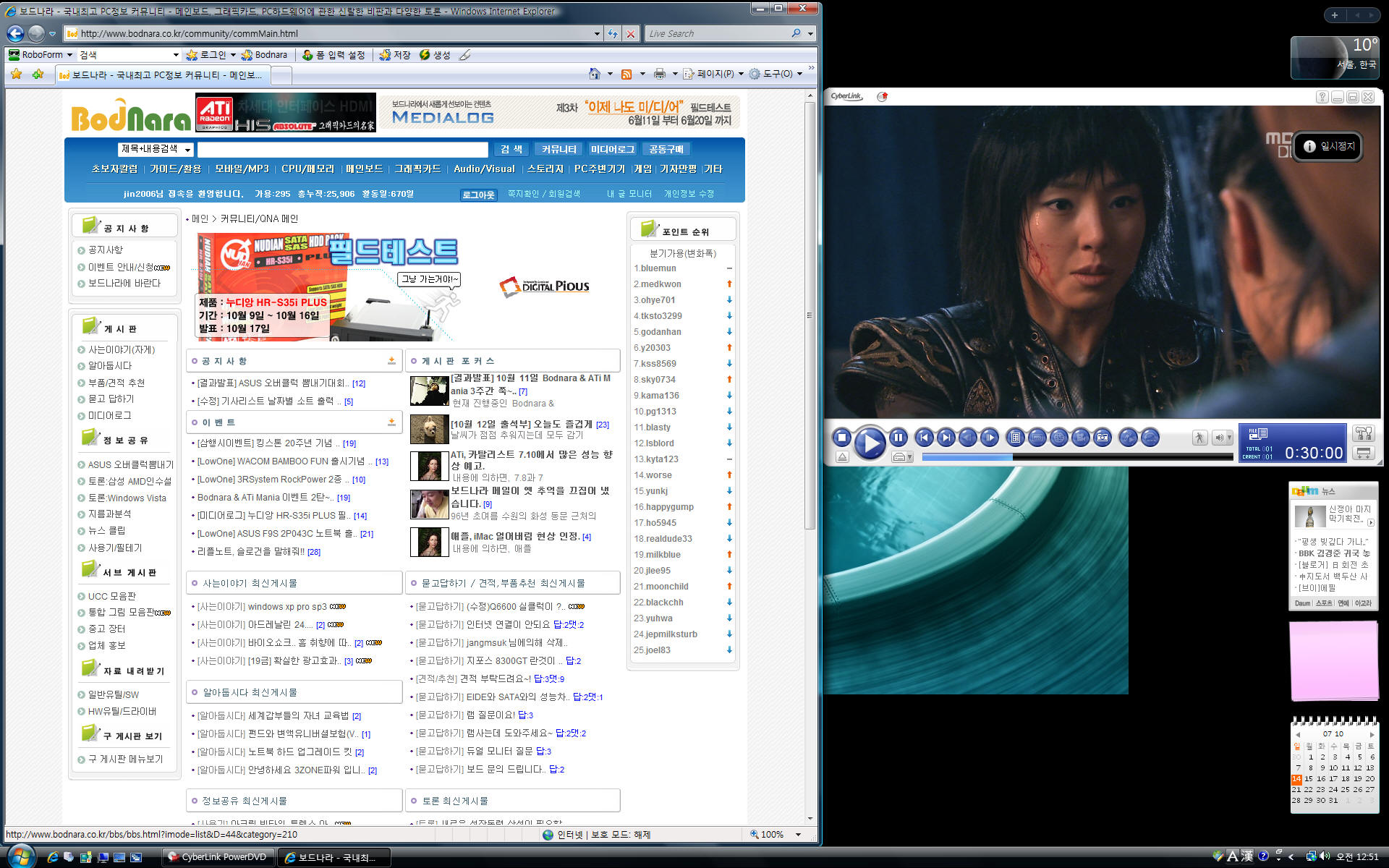1389x868 pixels.
Task: Open the 그래픽카드 navigation menu item
Action: click(417, 169)
